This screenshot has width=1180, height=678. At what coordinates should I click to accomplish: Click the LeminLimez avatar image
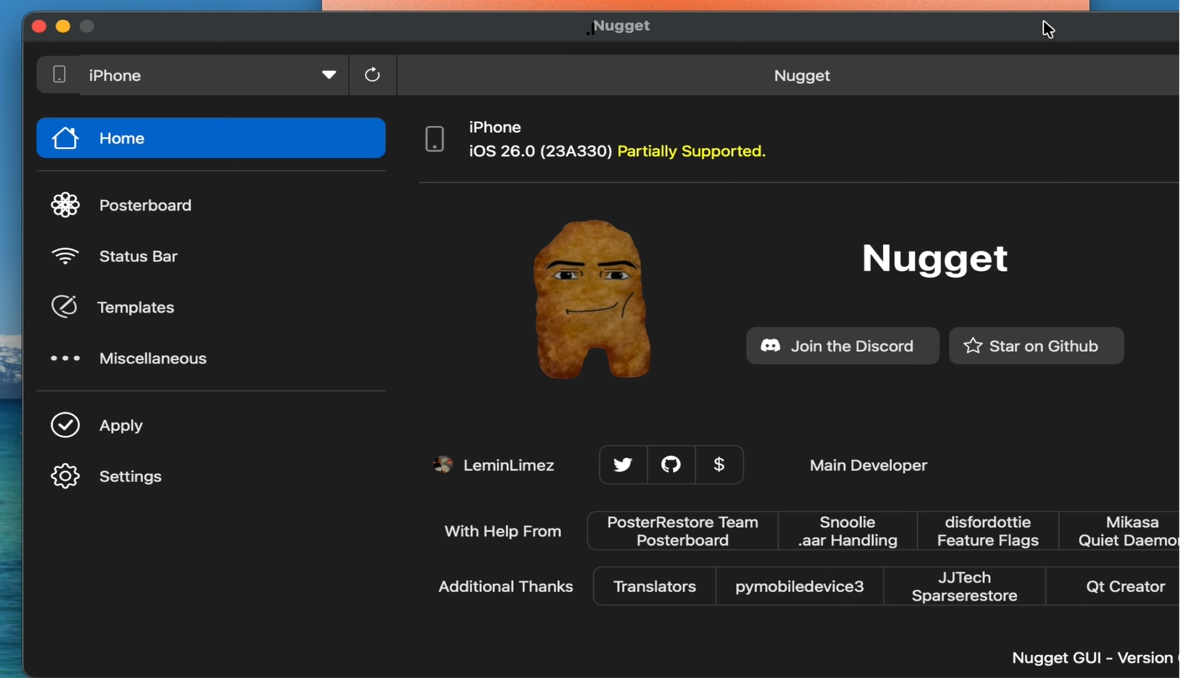click(443, 464)
